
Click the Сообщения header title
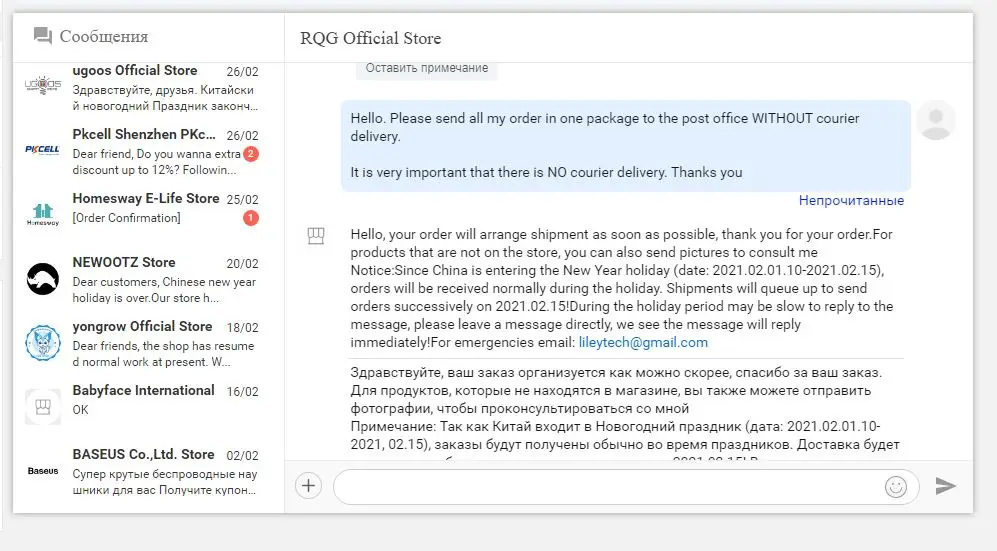[x=104, y=37]
